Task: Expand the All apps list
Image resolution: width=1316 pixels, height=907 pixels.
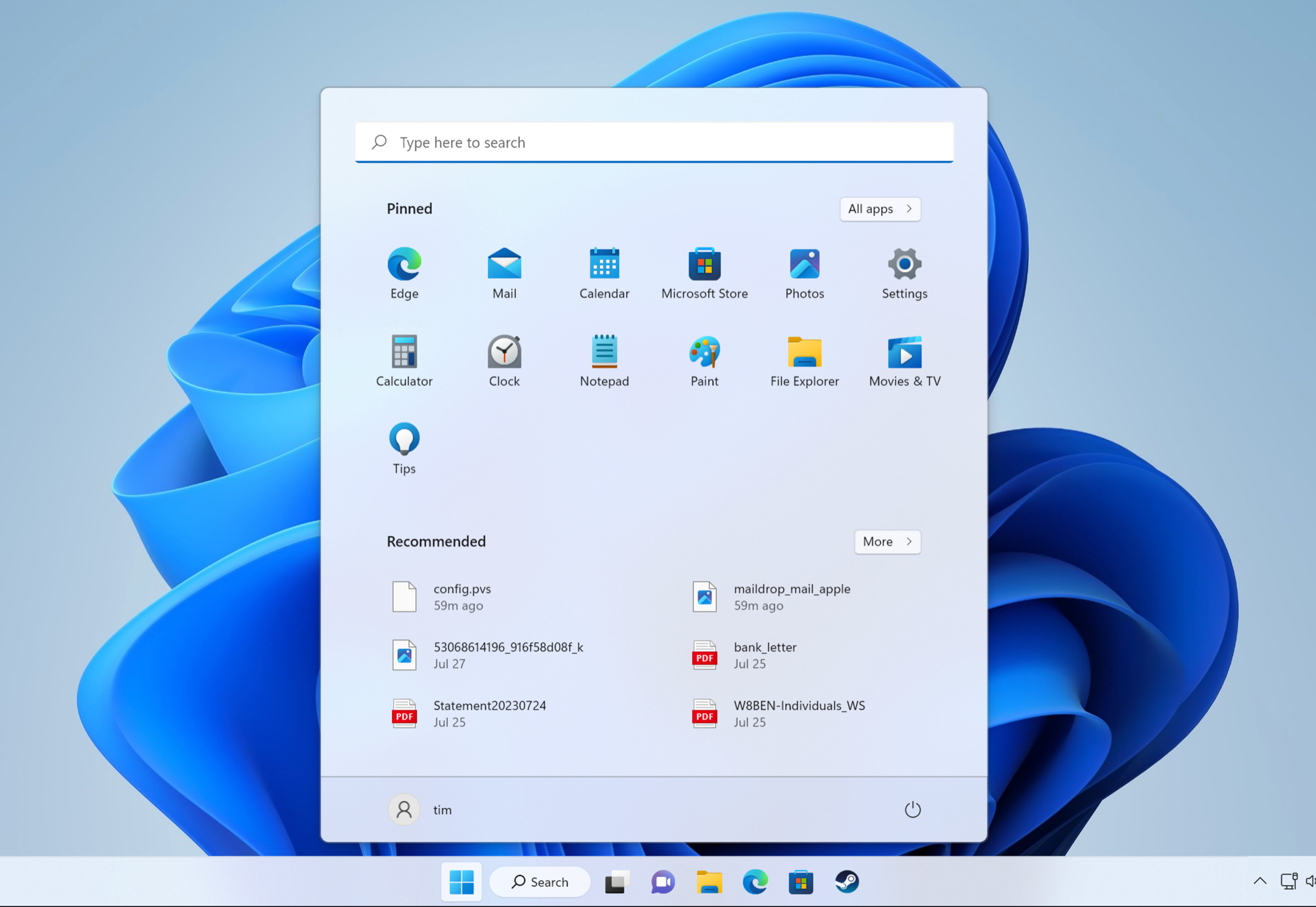Action: 880,209
